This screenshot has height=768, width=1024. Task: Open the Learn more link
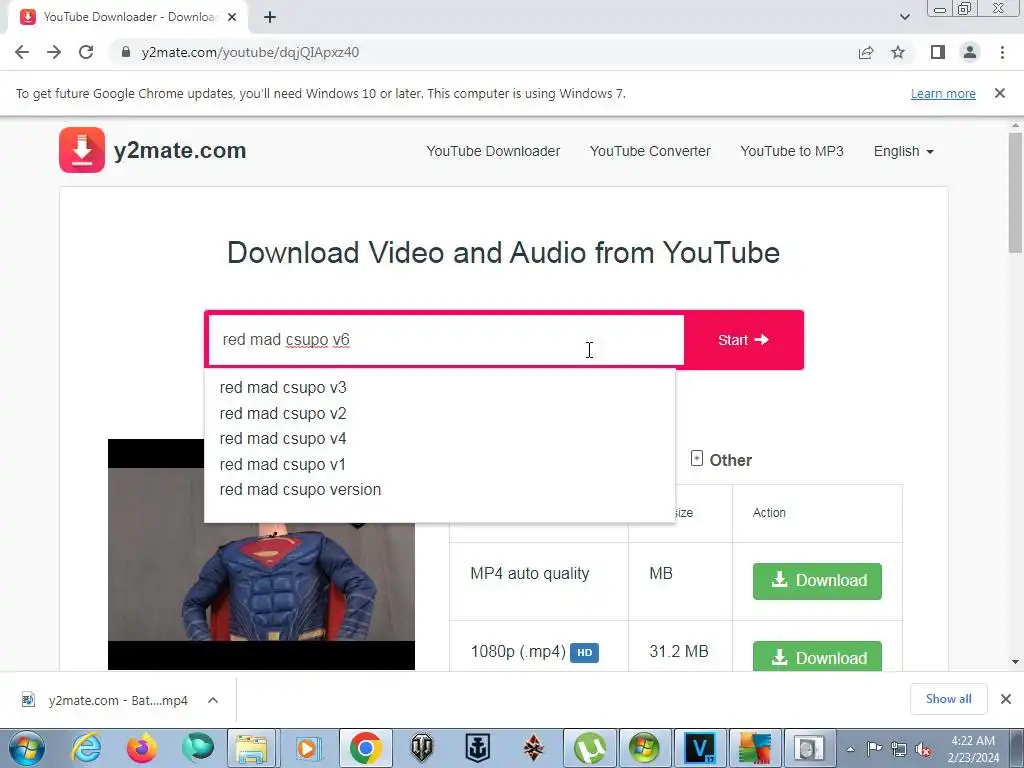[943, 93]
